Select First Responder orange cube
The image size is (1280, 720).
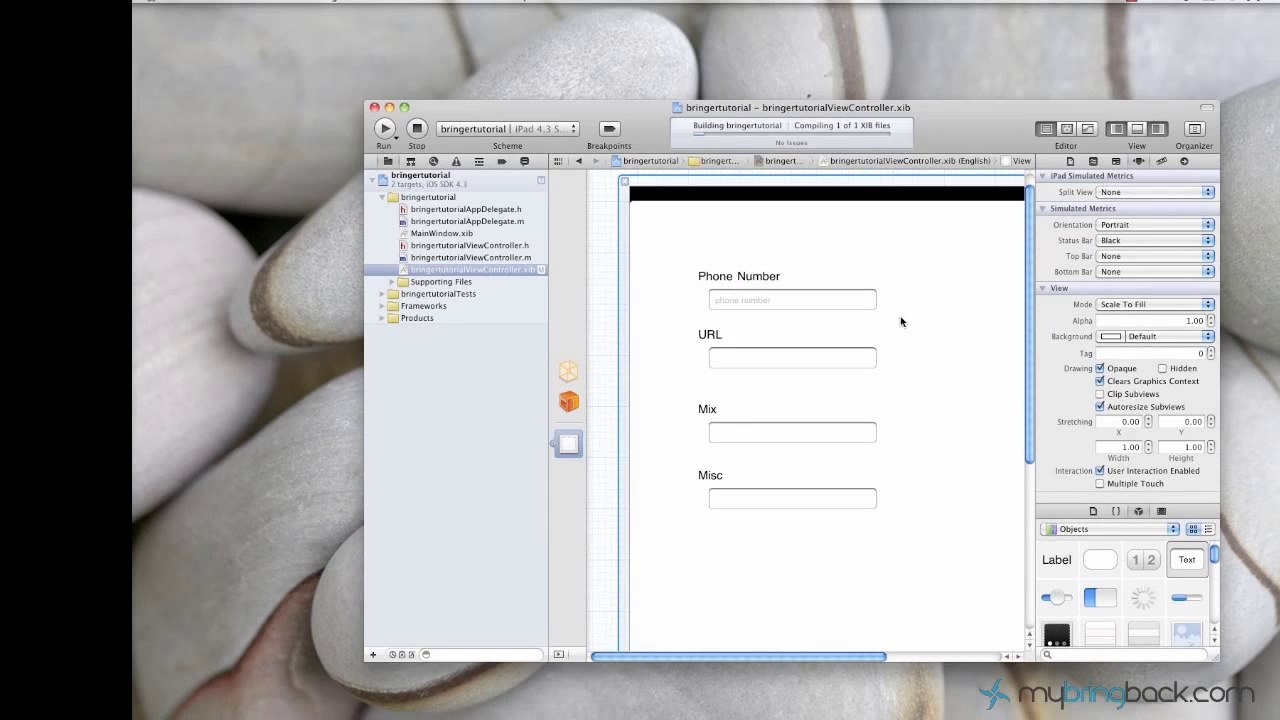[568, 402]
